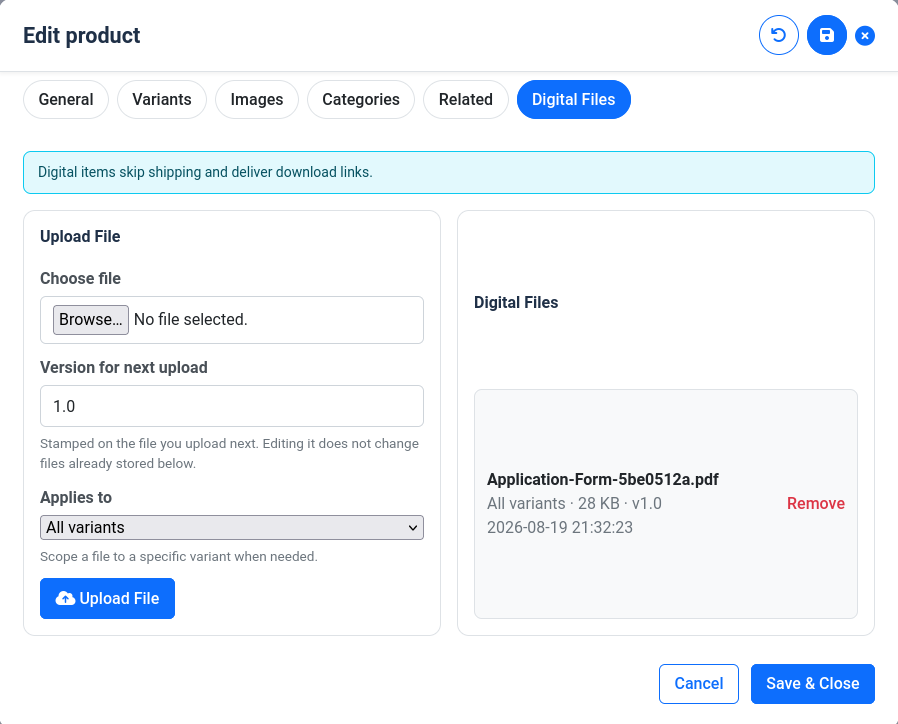The image size is (898, 724).
Task: Expand the Applies to variants dropdown
Action: click(x=232, y=528)
